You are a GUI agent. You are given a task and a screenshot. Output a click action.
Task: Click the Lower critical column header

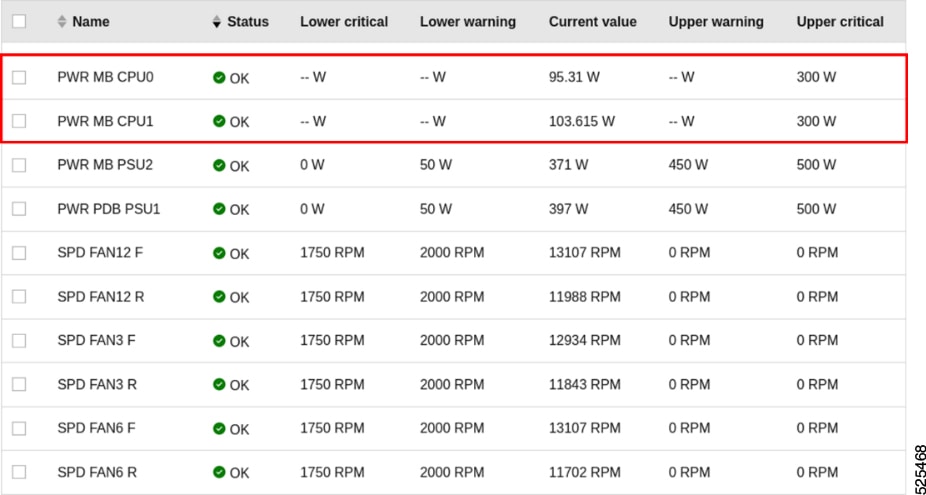[344, 22]
